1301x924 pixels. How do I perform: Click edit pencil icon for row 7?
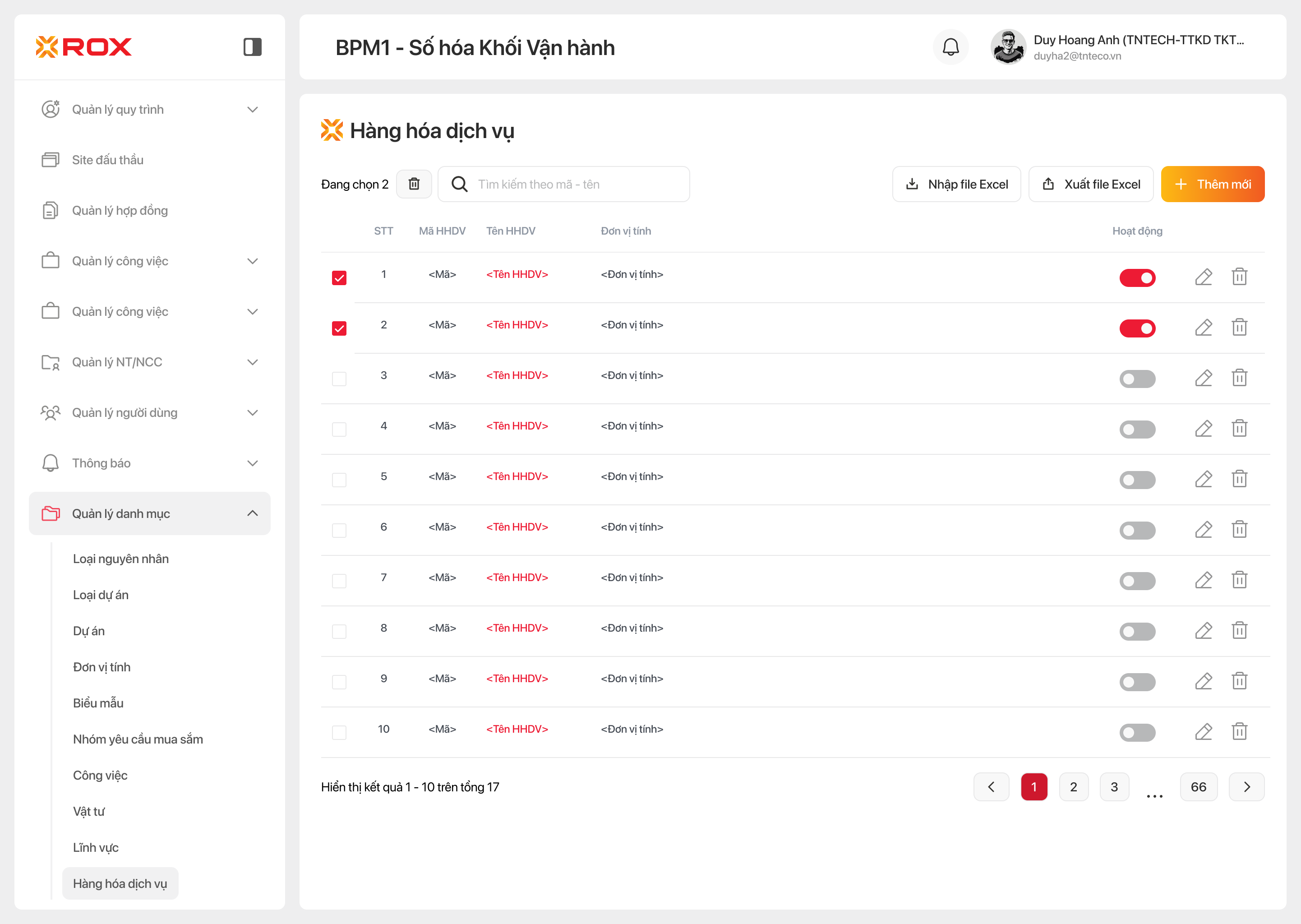pos(1203,580)
